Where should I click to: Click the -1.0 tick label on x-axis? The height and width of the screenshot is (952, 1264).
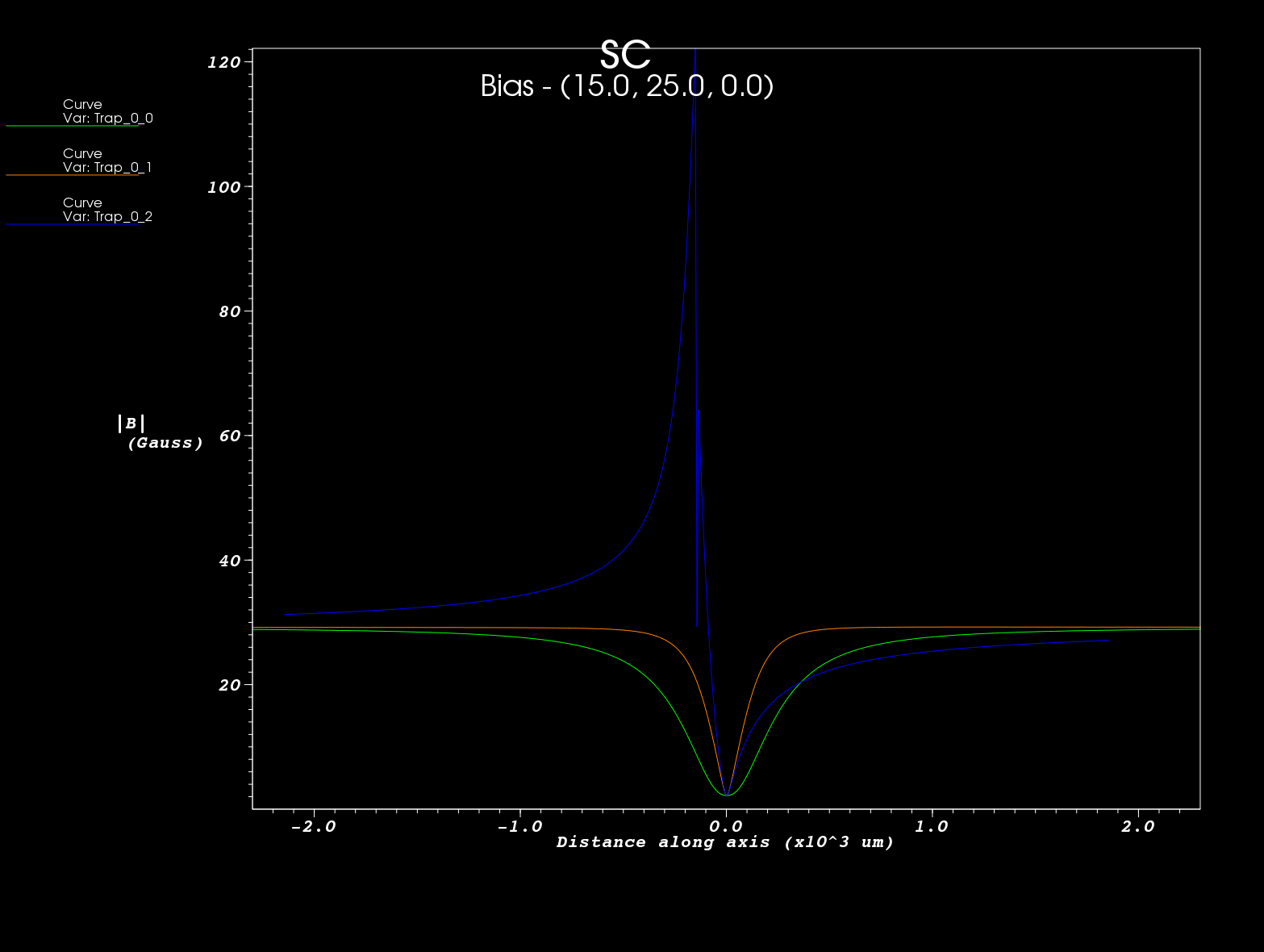click(x=519, y=827)
